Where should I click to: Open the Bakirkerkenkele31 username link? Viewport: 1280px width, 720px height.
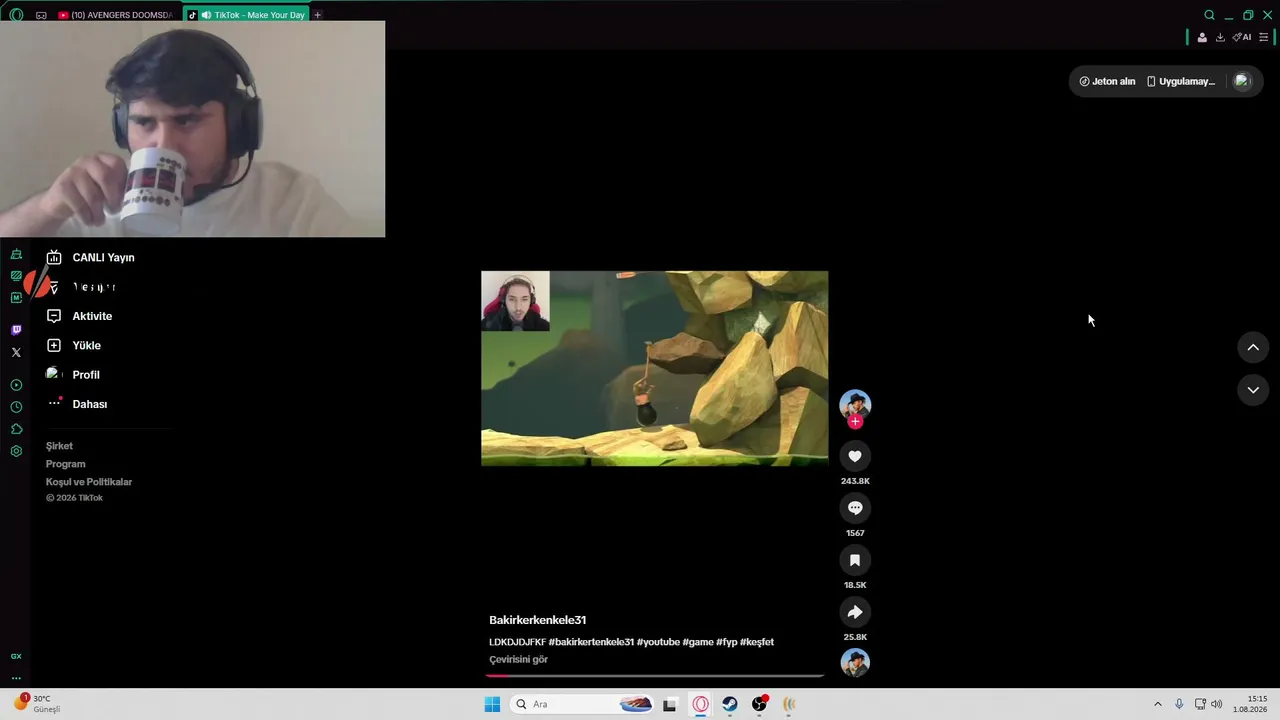(x=538, y=620)
